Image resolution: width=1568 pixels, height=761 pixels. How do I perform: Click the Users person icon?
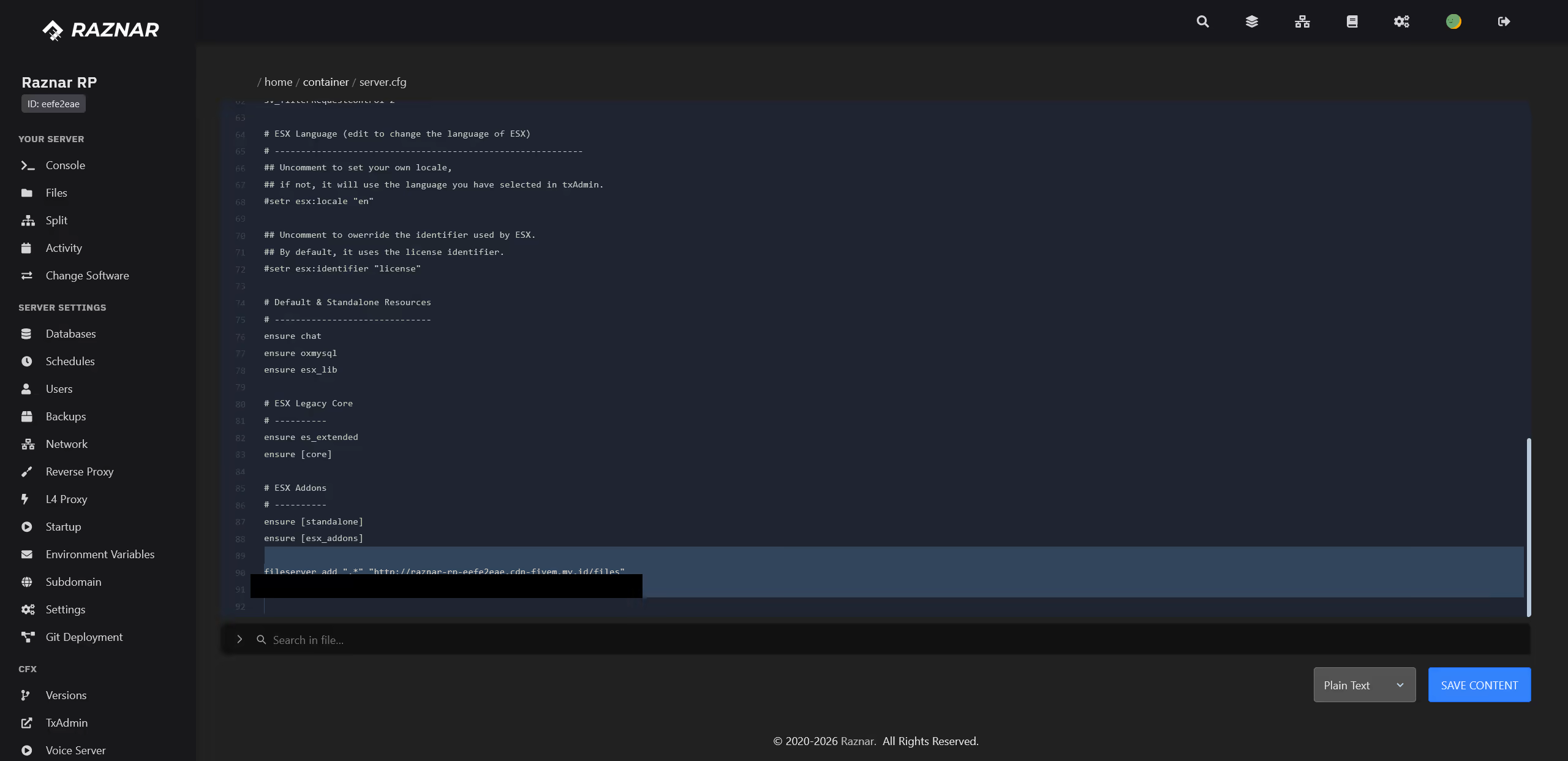(26, 388)
